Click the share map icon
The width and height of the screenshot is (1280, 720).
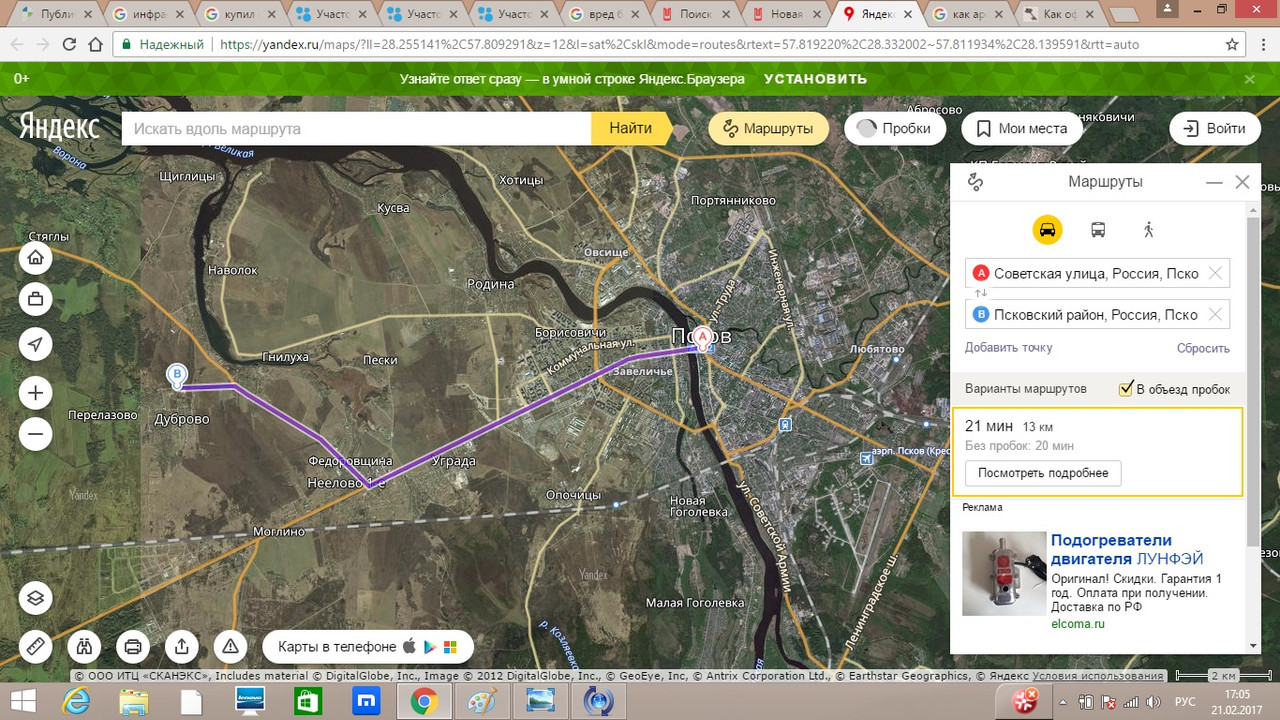click(x=181, y=647)
